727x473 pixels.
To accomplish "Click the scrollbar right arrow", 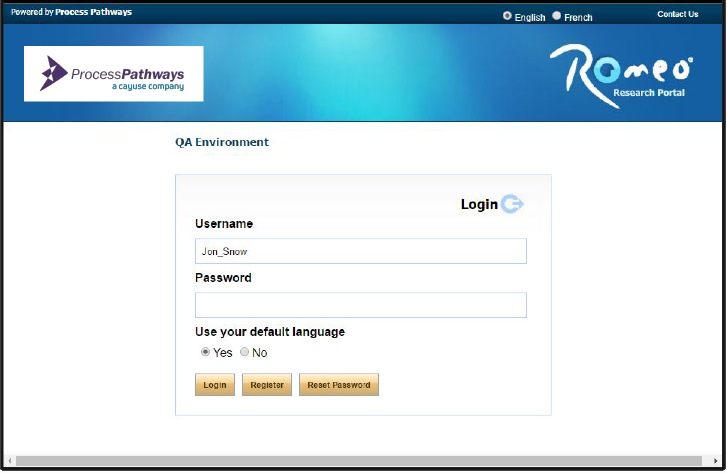I will tap(716, 461).
